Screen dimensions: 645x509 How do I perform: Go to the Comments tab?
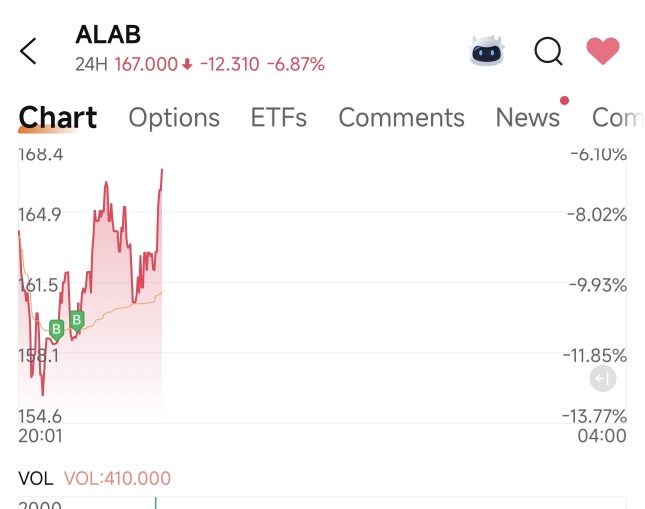click(401, 118)
